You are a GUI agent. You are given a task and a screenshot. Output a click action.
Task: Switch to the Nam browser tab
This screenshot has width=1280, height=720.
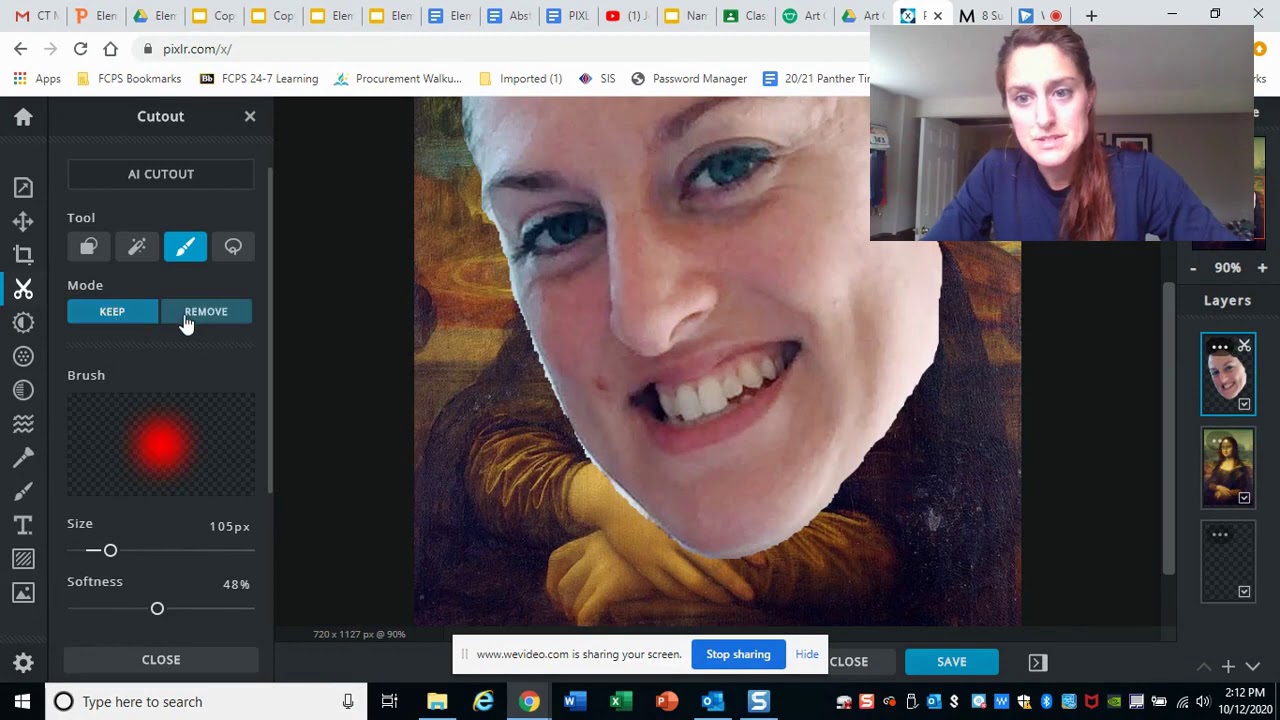pos(687,16)
